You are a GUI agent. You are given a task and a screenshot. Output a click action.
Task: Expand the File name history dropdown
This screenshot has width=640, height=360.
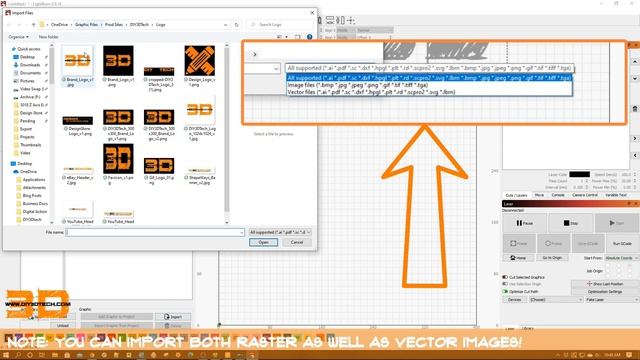[241, 232]
